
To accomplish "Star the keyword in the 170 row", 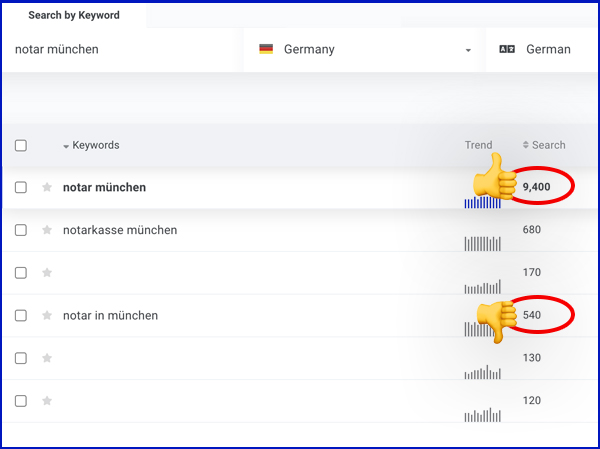I will click(47, 273).
